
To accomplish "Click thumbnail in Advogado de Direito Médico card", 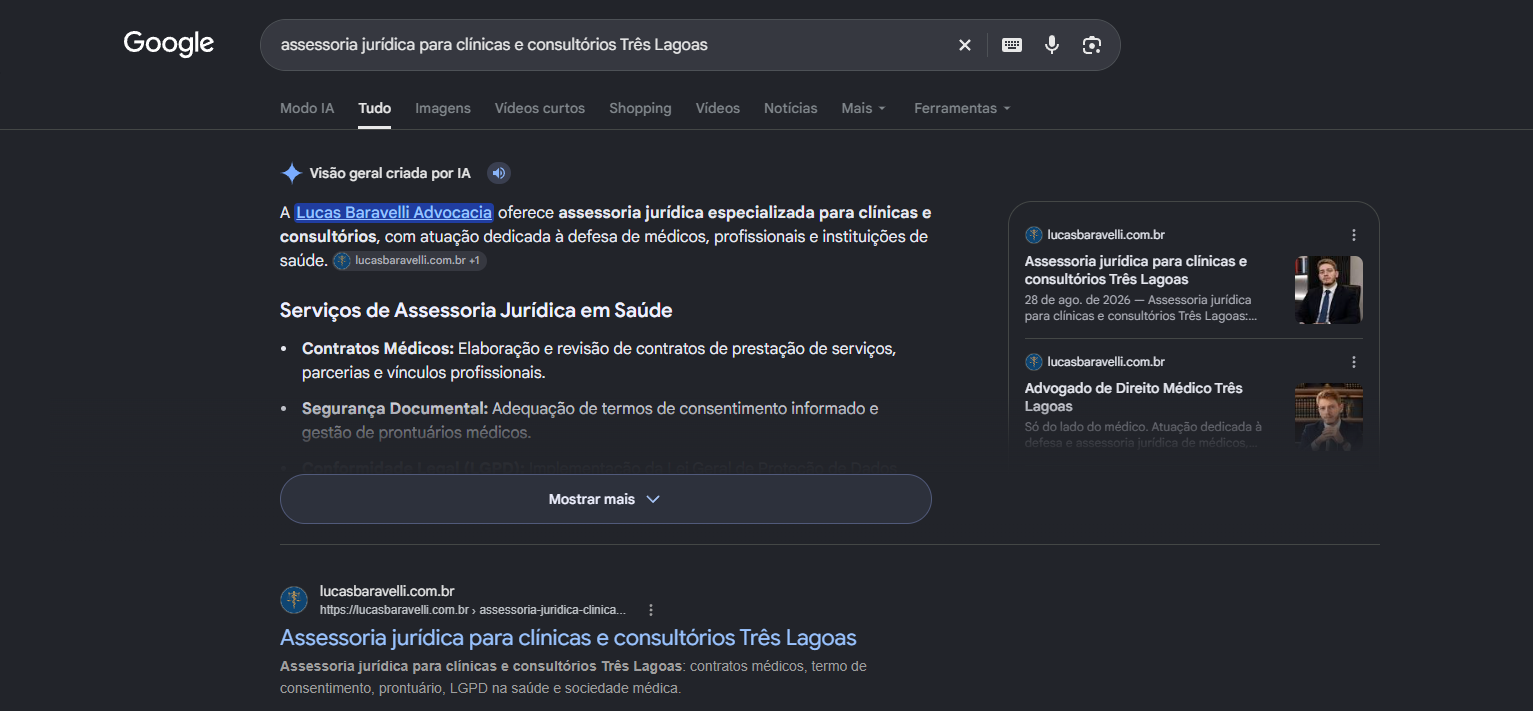I will click(x=1329, y=417).
